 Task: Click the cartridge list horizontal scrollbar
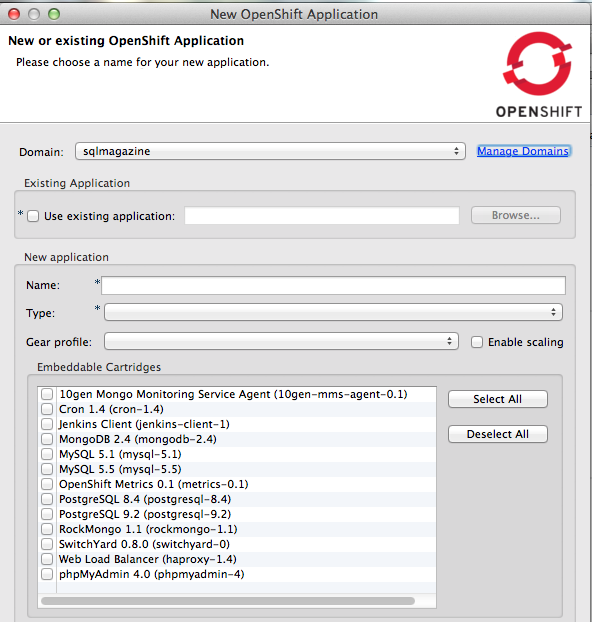(x=228, y=601)
